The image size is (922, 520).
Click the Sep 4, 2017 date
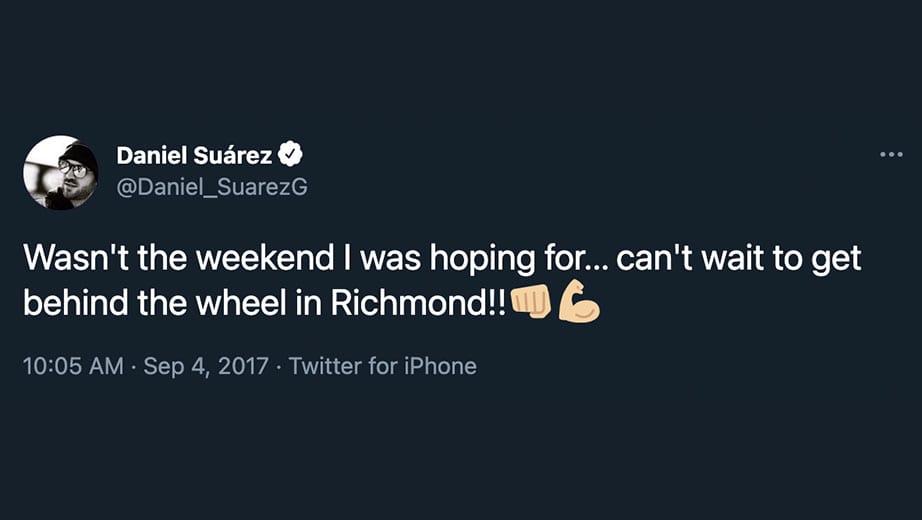[206, 366]
